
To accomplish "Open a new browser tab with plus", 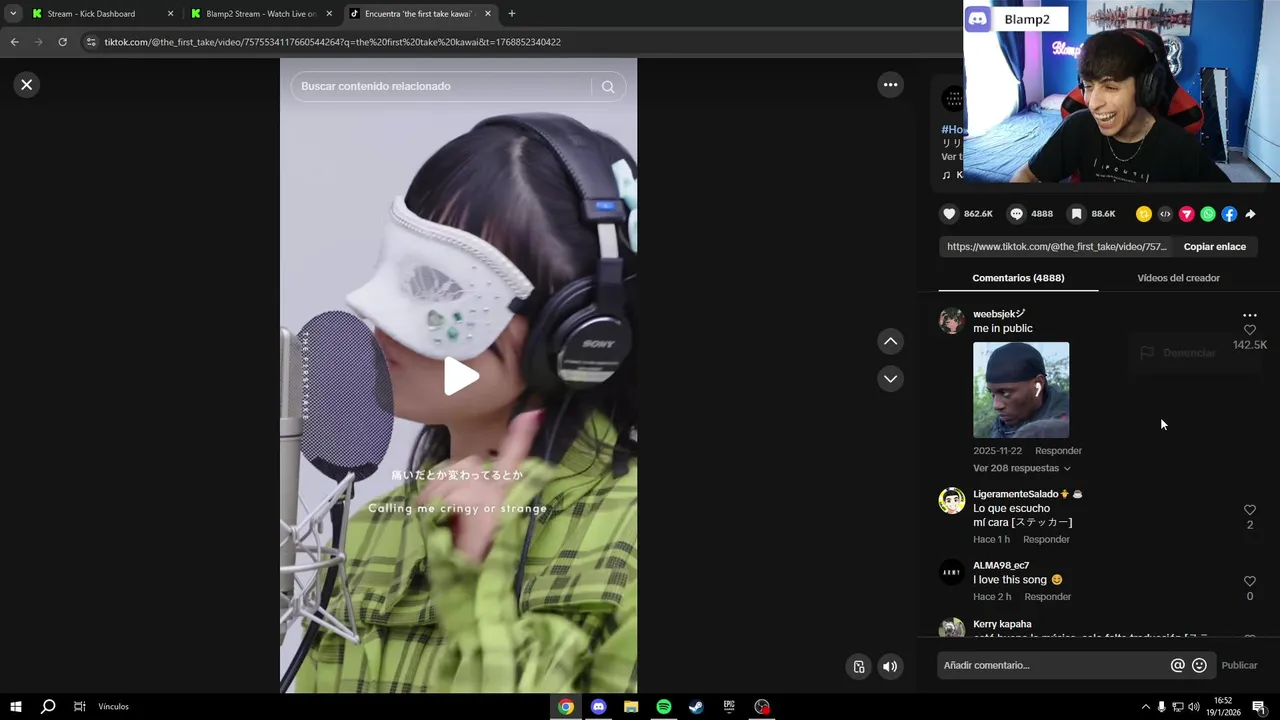I will (x=512, y=14).
